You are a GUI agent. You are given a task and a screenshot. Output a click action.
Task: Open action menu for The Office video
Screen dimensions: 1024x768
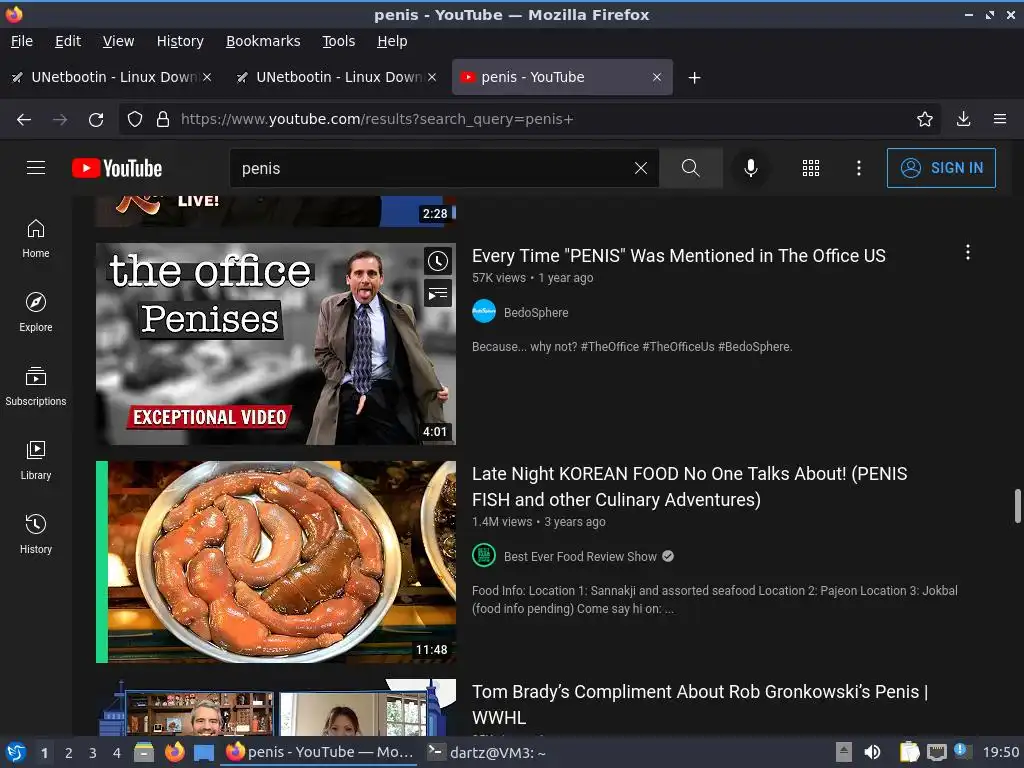tap(968, 253)
